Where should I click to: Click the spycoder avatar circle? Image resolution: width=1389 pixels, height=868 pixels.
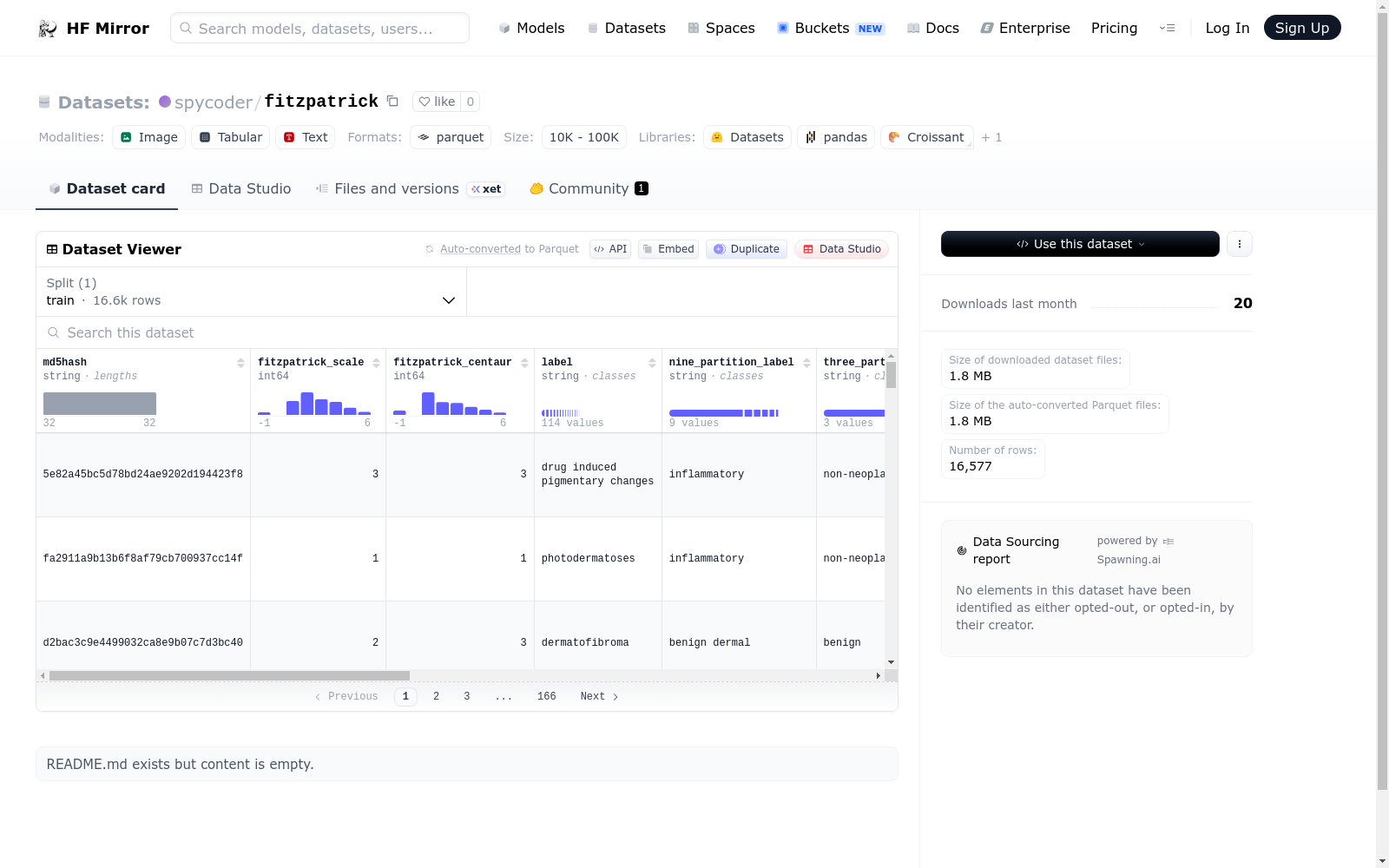point(165,102)
